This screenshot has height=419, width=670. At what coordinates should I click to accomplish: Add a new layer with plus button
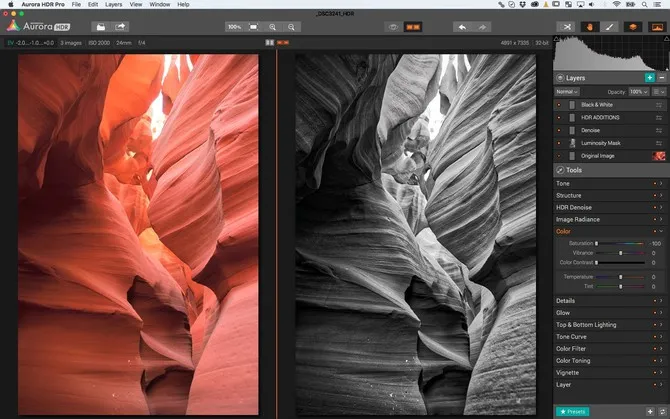(x=650, y=77)
